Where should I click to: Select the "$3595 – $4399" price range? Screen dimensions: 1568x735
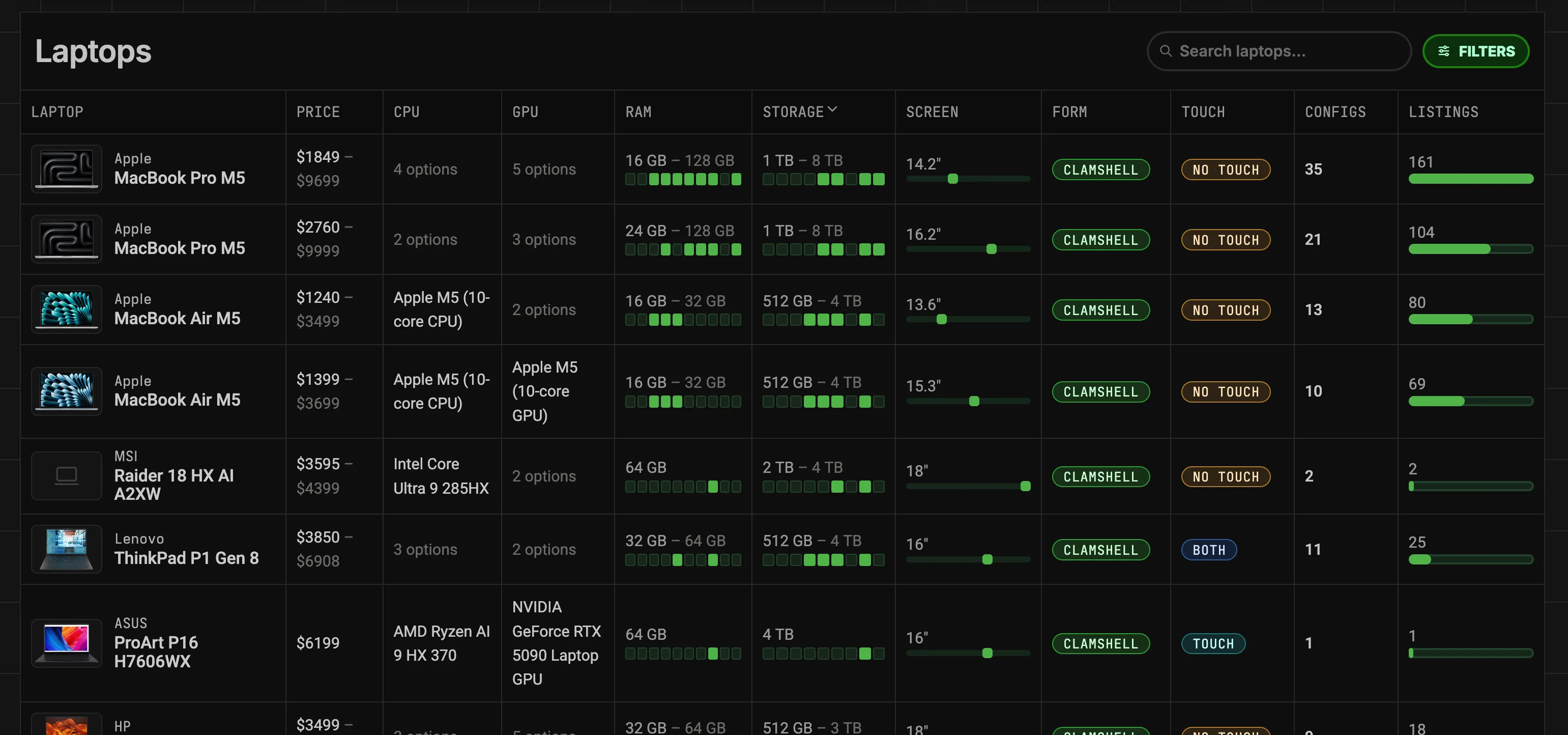(325, 476)
